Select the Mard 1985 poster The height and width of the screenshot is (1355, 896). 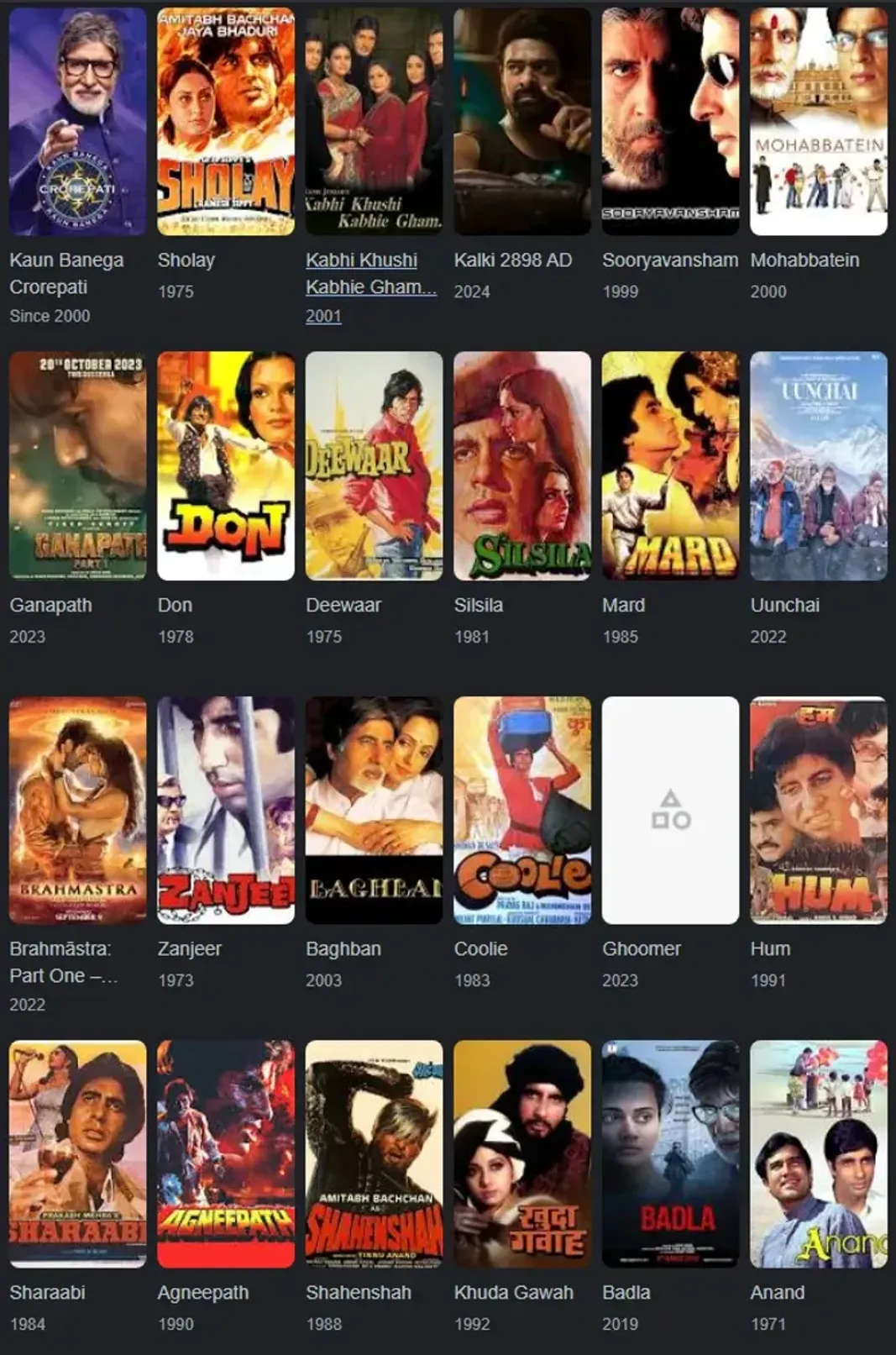click(670, 466)
